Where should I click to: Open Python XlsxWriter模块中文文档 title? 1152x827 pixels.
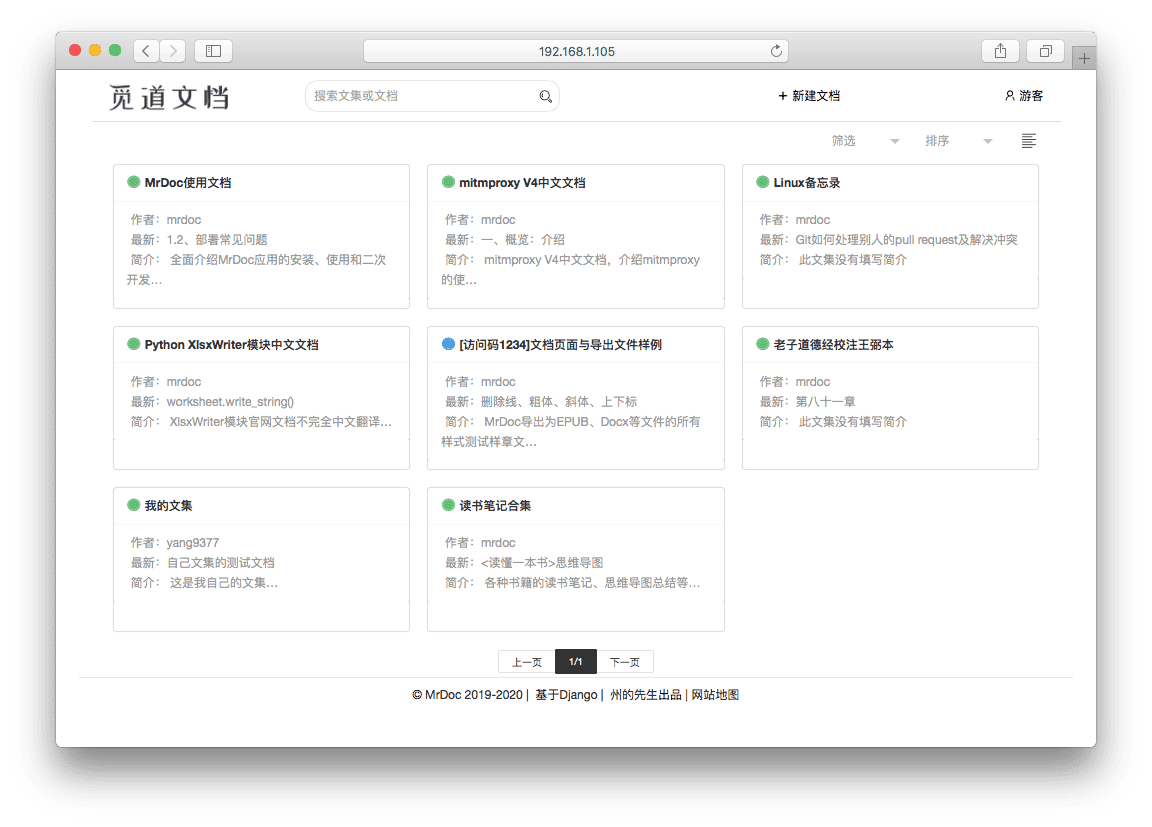pos(231,344)
